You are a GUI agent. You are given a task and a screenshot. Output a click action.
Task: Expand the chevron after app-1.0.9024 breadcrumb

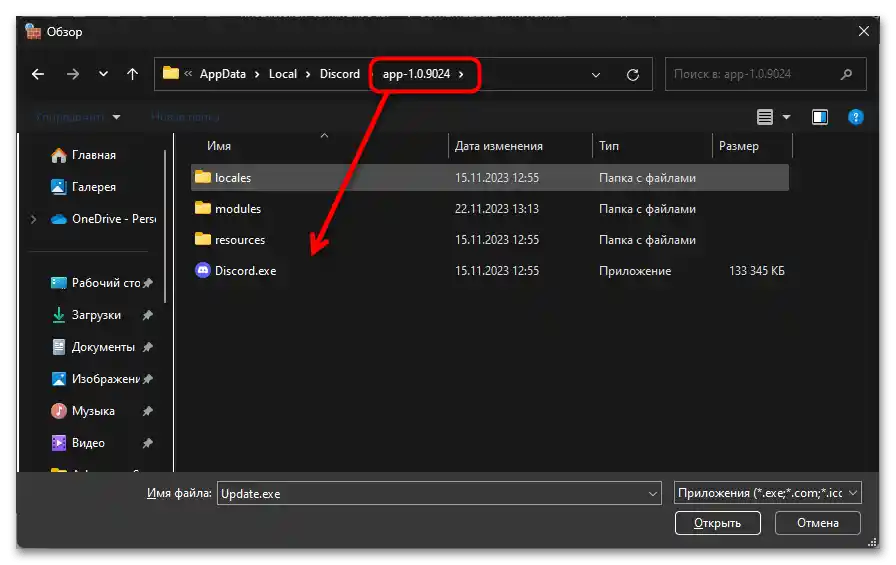[x=461, y=74]
